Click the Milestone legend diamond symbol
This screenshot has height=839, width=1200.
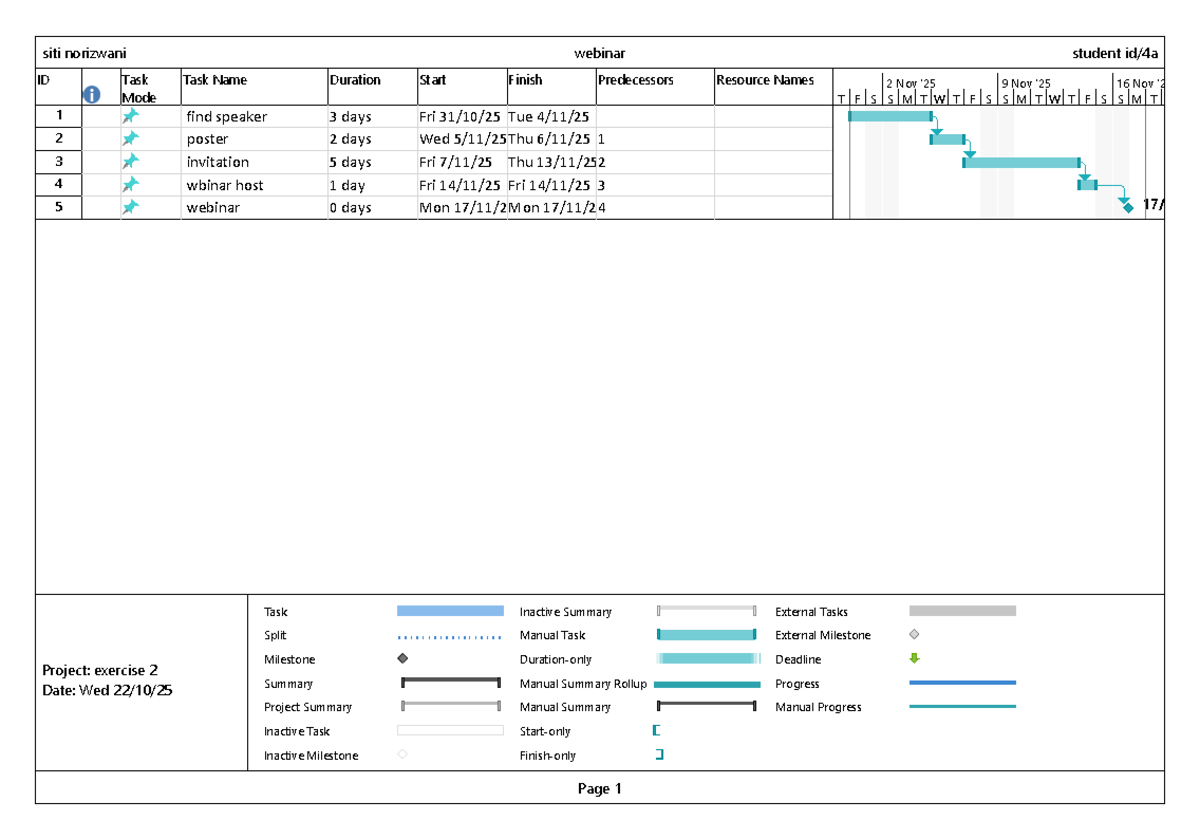pyautogui.click(x=402, y=659)
